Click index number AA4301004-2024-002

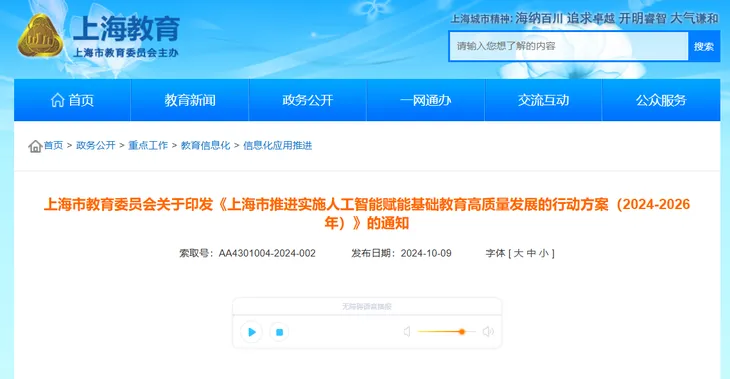click(x=267, y=253)
